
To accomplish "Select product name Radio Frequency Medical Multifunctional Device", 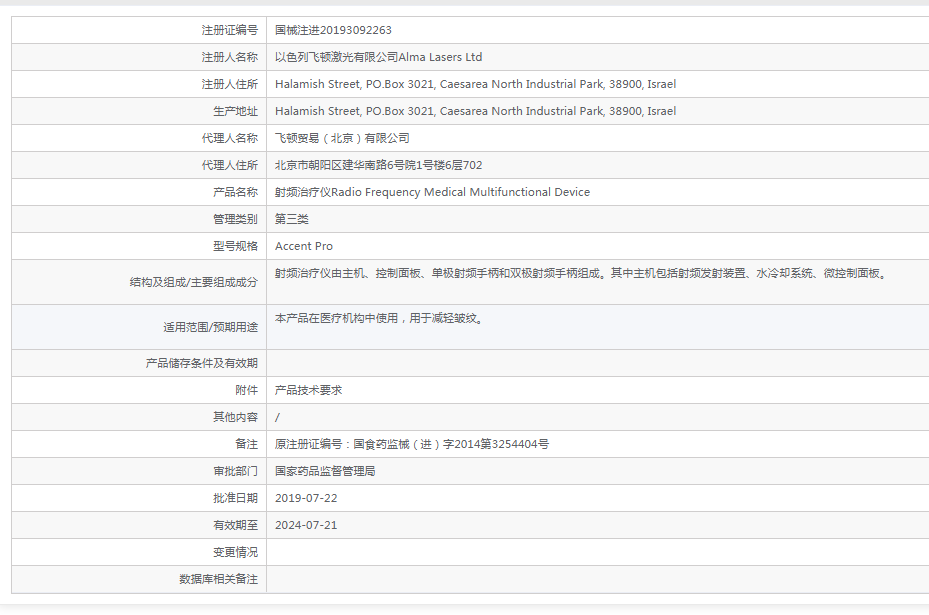I will 430,191.
